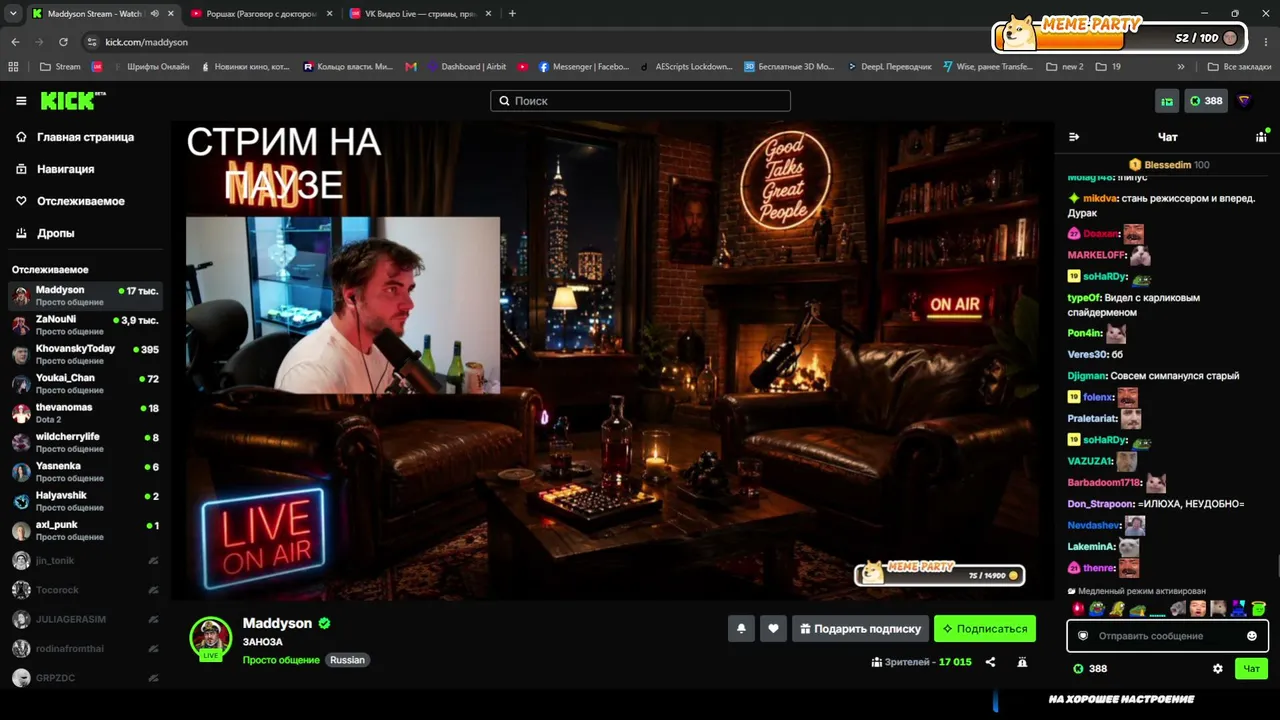The height and width of the screenshot is (720, 1280).
Task: Open the emoji picker in chat input
Action: (1252, 636)
